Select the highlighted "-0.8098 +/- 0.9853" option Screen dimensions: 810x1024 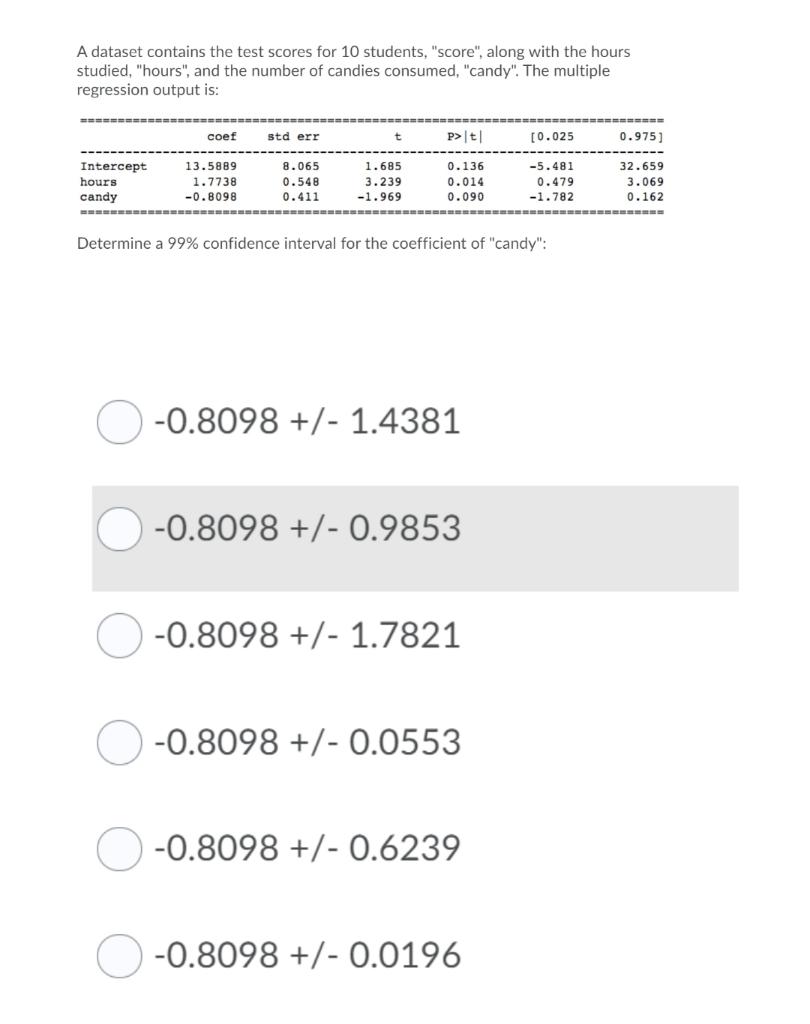pyautogui.click(x=118, y=527)
